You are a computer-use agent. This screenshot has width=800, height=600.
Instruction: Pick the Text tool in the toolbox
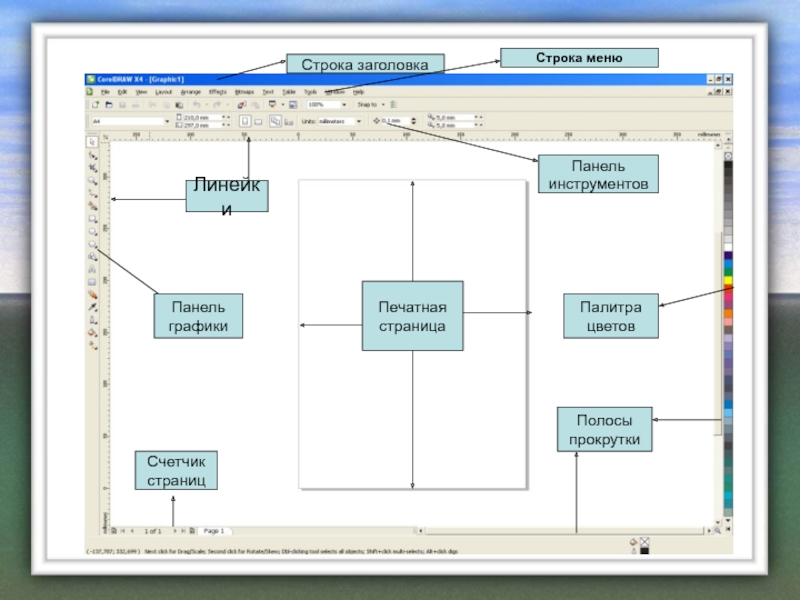(x=93, y=270)
